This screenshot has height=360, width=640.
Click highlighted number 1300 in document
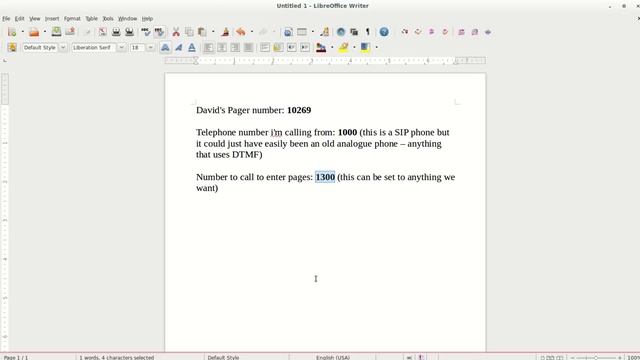tap(325, 177)
